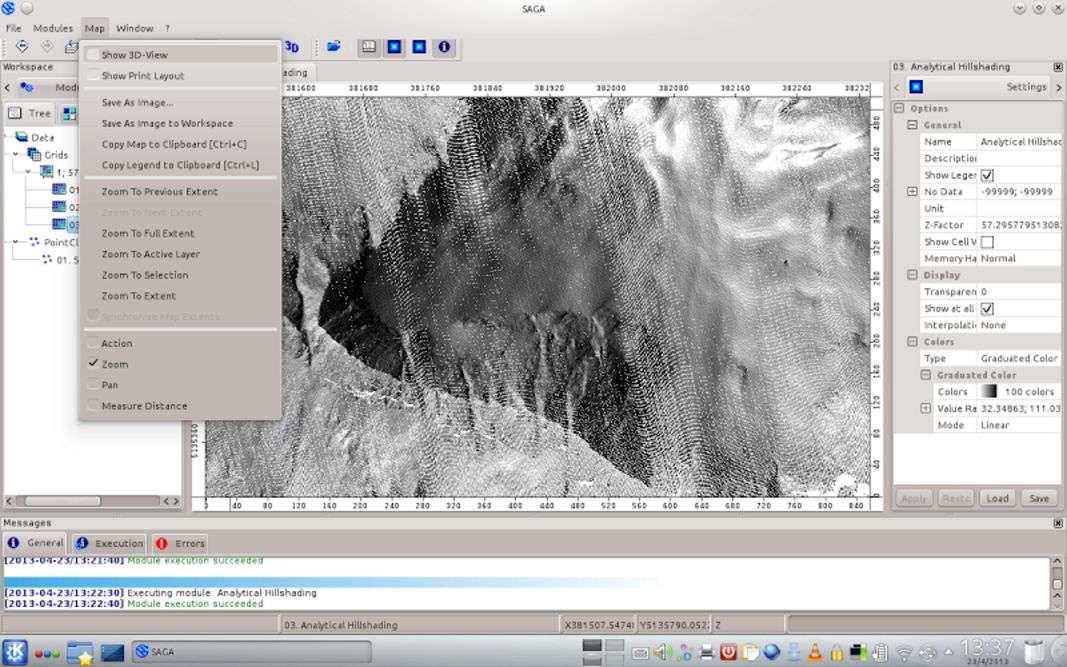
Task: Click the workspace horizontal scrollbar
Action: pos(62,501)
